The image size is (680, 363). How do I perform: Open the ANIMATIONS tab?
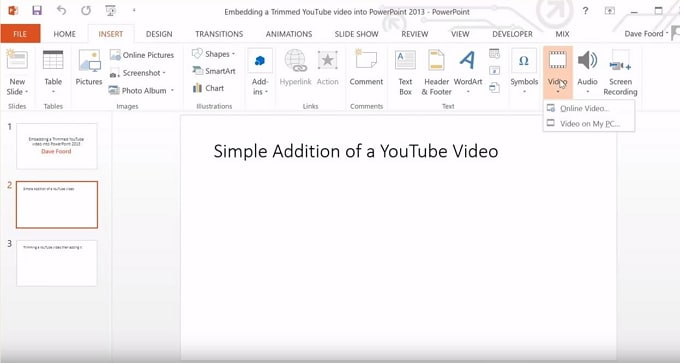tap(289, 34)
